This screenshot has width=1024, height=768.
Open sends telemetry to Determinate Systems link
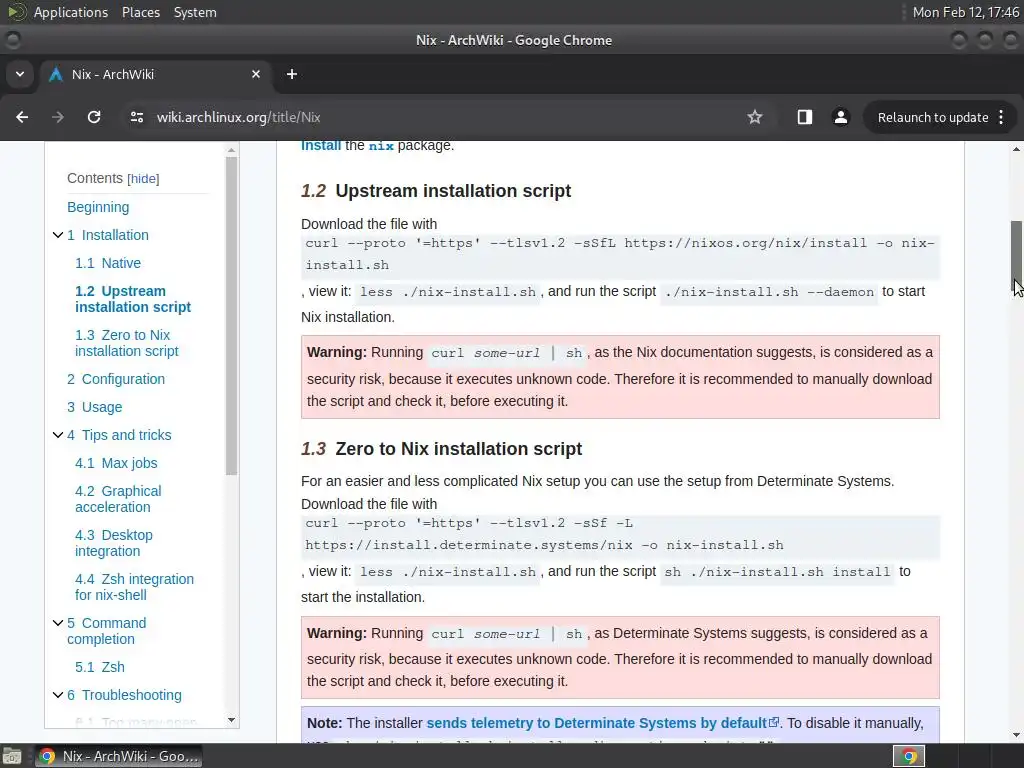pyautogui.click(x=596, y=723)
